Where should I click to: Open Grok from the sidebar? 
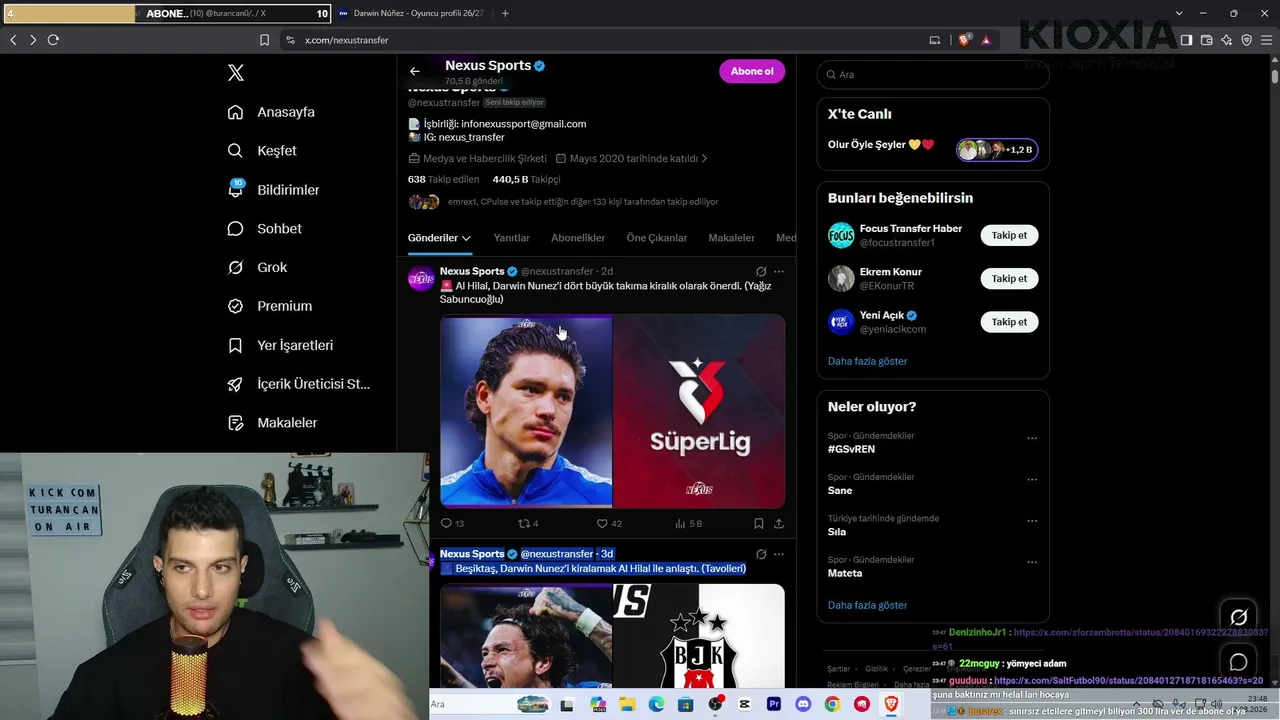[257, 268]
